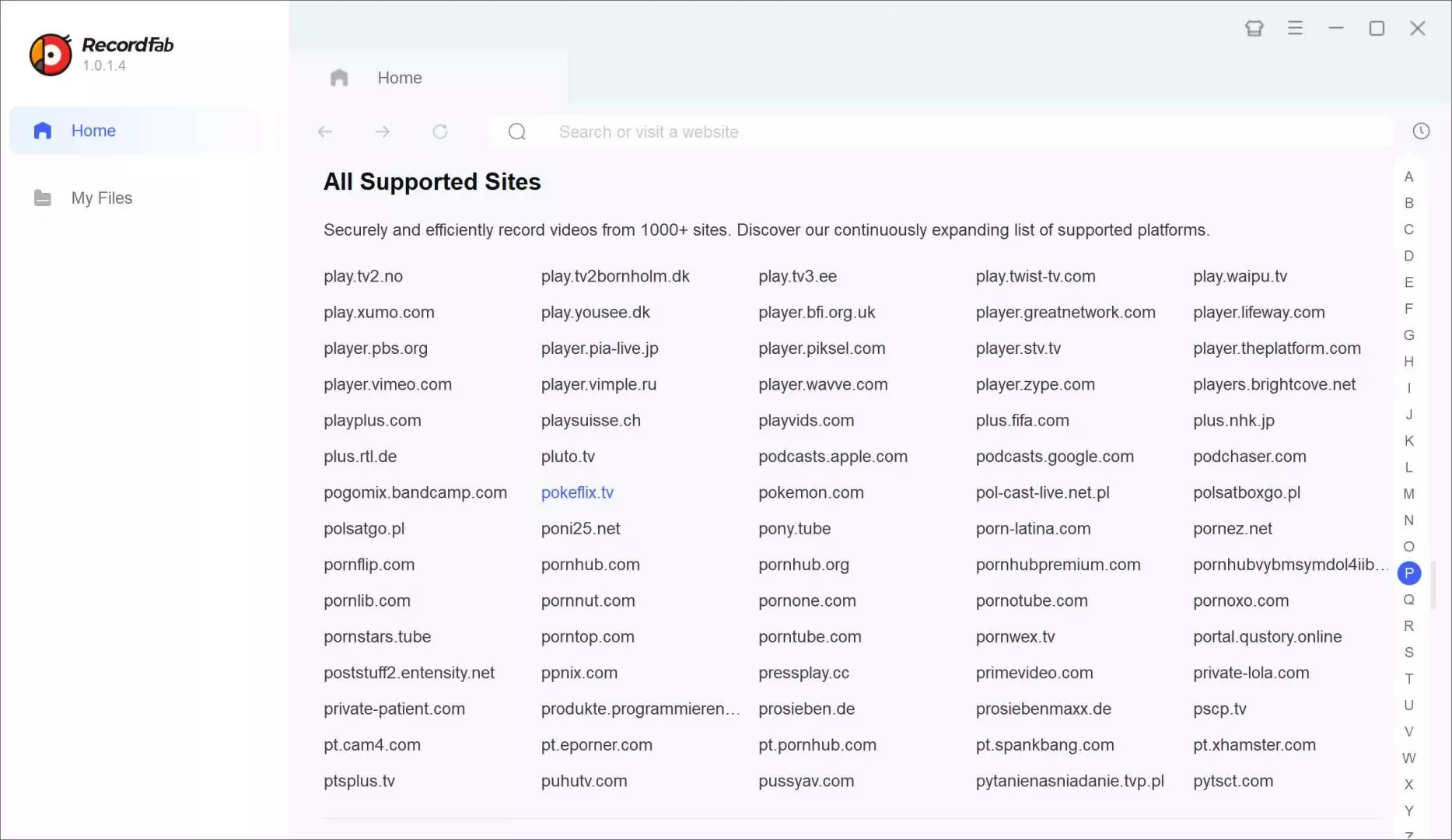The height and width of the screenshot is (840, 1452).
Task: Open the podchaser.com link
Action: 1249,457
